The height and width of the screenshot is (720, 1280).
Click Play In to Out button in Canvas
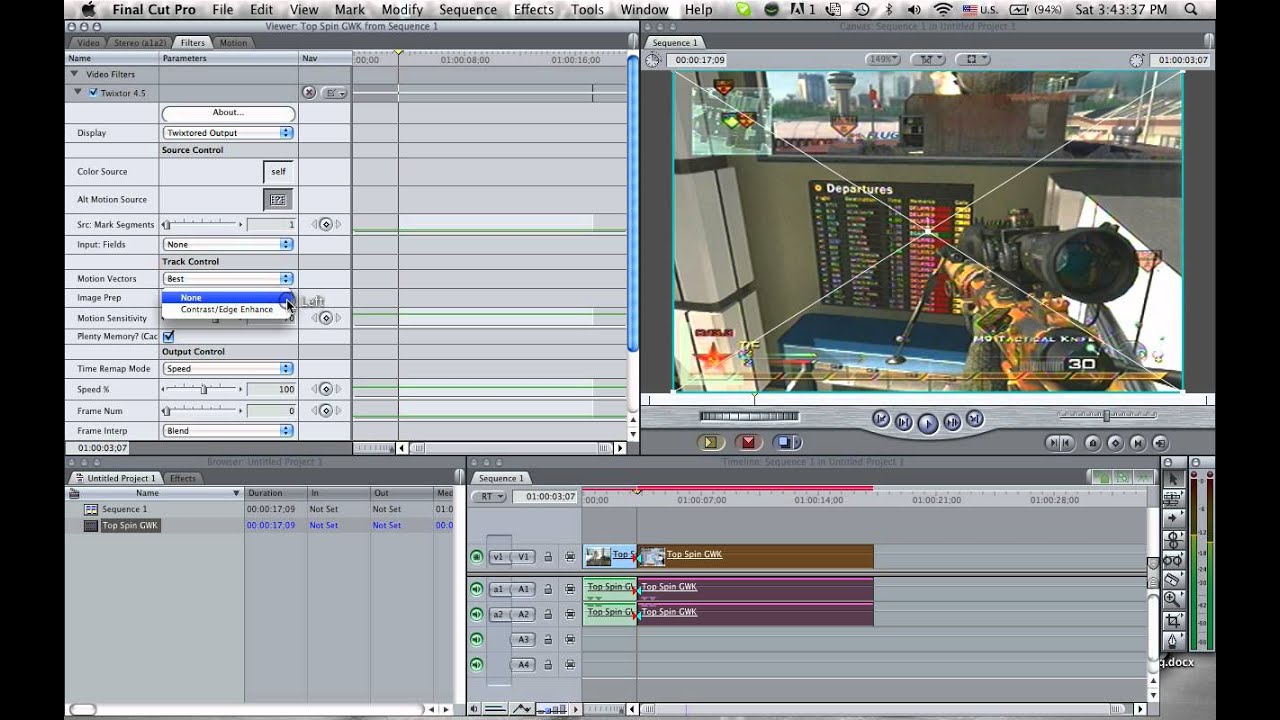(903, 422)
